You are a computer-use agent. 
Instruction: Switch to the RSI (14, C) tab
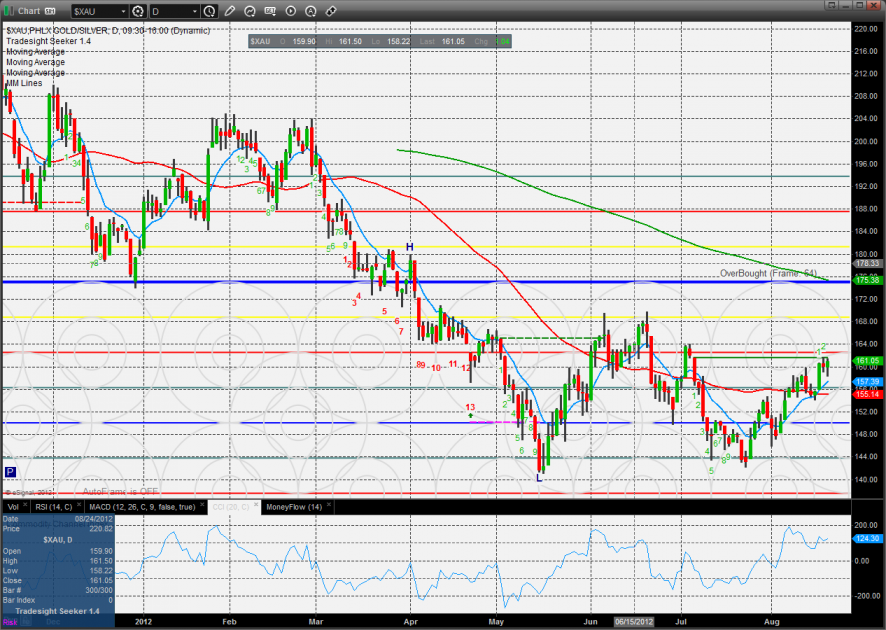point(55,507)
